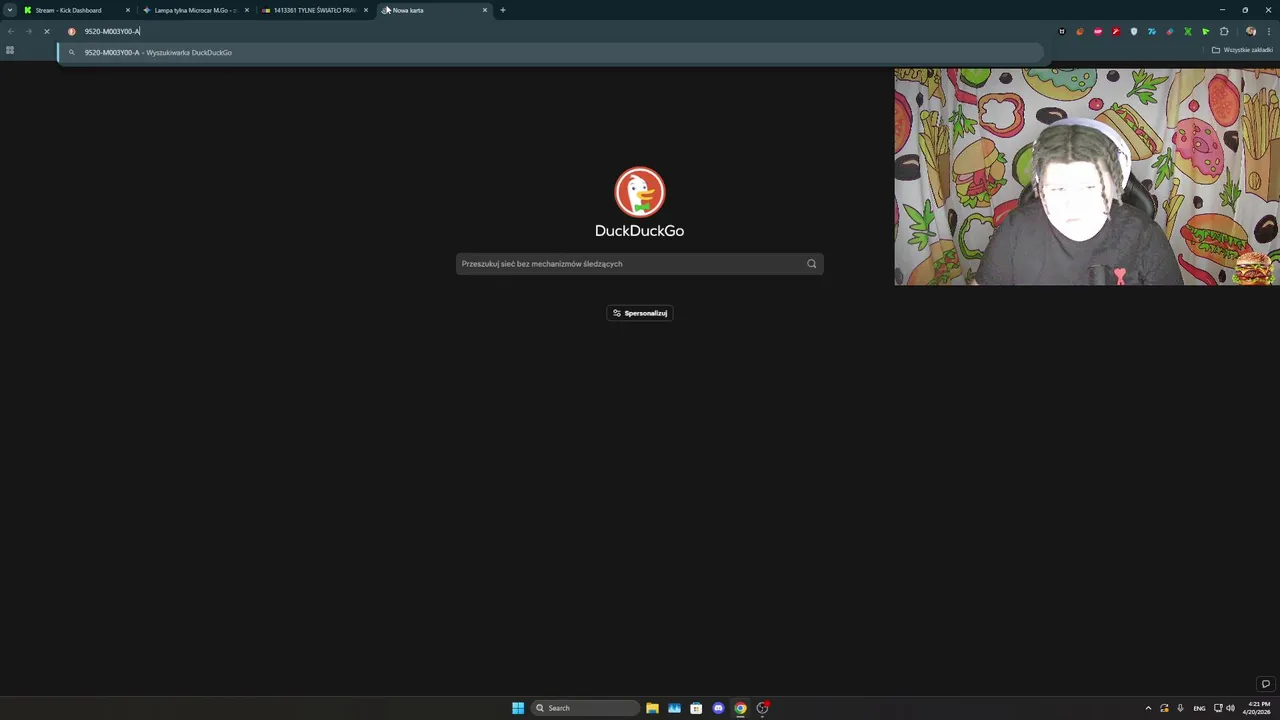Open the clock showing 4:21 PM

pyautogui.click(x=1258, y=708)
